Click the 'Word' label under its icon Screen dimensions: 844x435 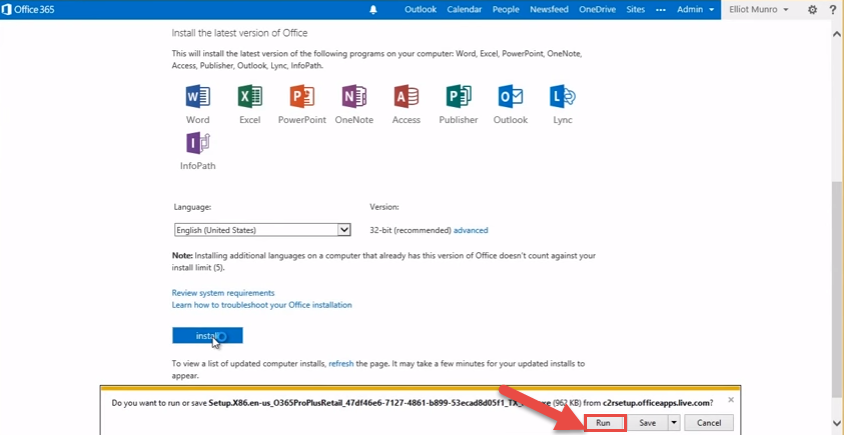tap(198, 120)
